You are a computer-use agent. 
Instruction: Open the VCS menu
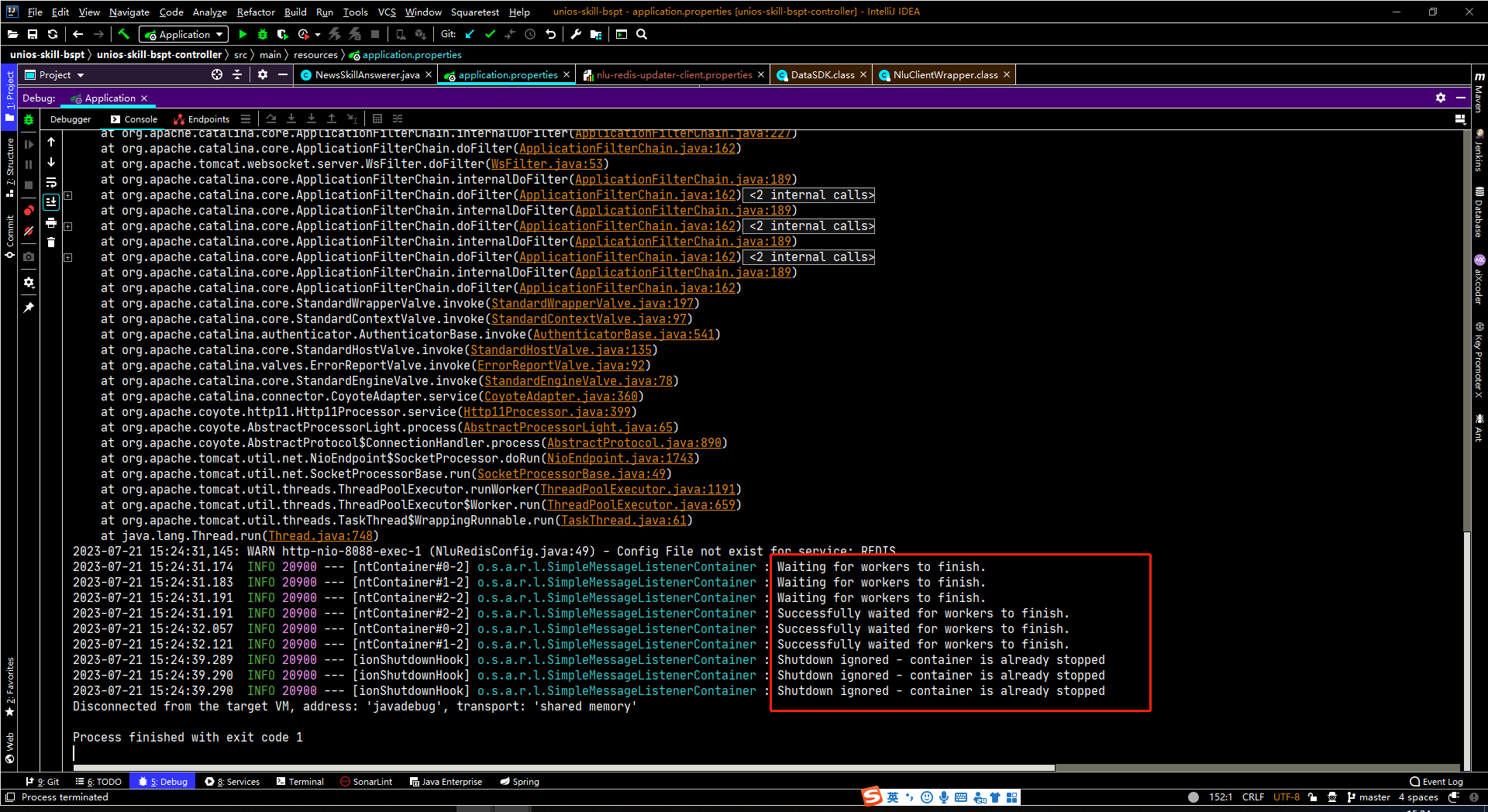click(x=387, y=12)
